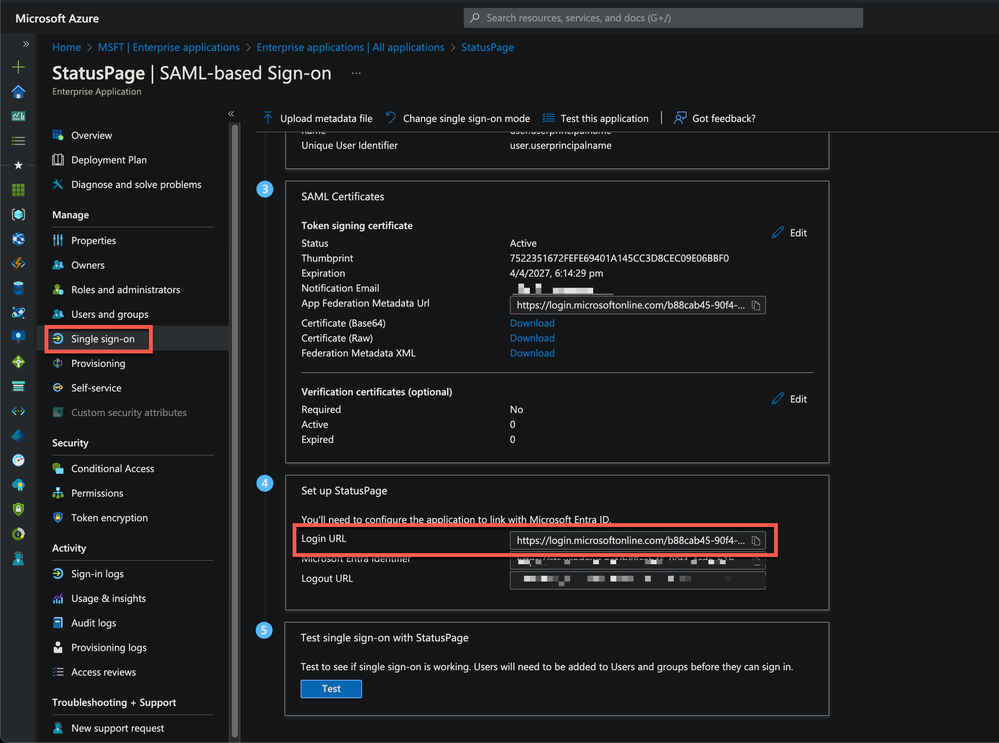The width and height of the screenshot is (999, 743).
Task: Download the Federation Metadata XML
Action: (532, 353)
